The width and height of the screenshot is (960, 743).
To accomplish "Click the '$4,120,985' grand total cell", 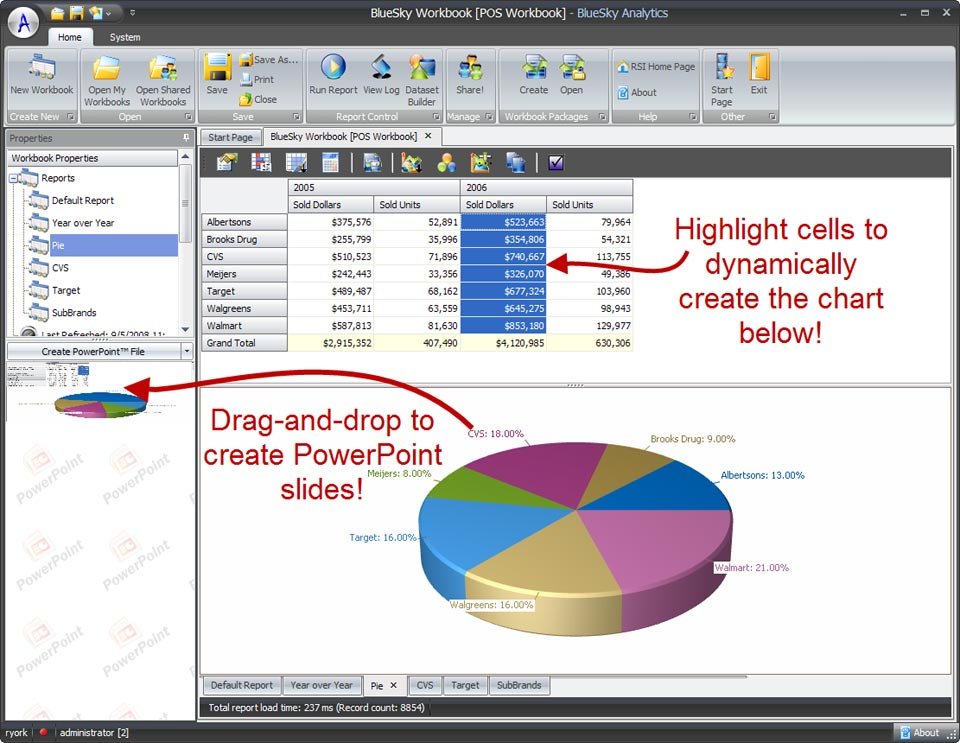I will pyautogui.click(x=503, y=343).
